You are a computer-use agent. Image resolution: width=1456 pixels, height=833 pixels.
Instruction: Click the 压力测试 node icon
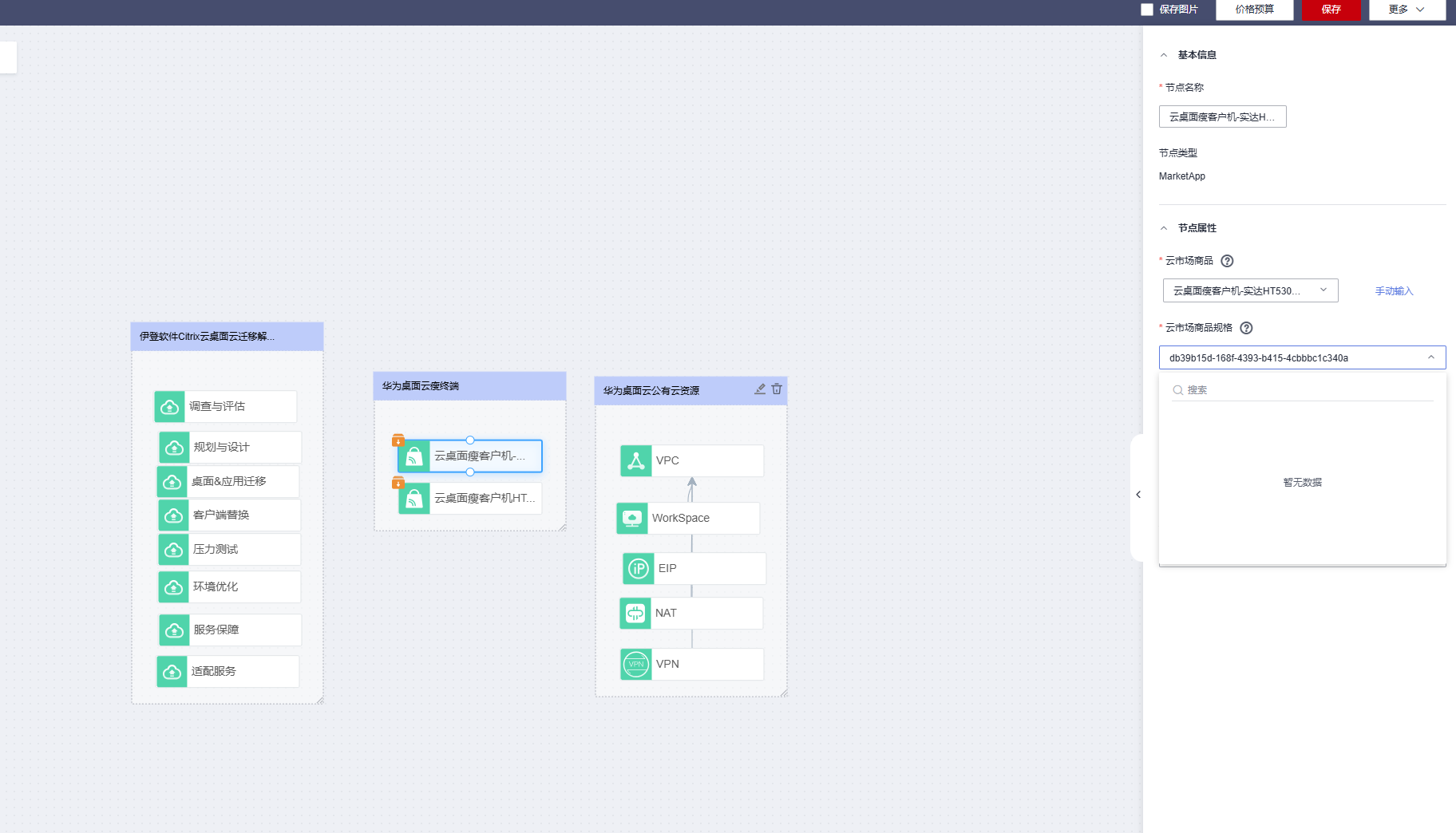tap(174, 550)
